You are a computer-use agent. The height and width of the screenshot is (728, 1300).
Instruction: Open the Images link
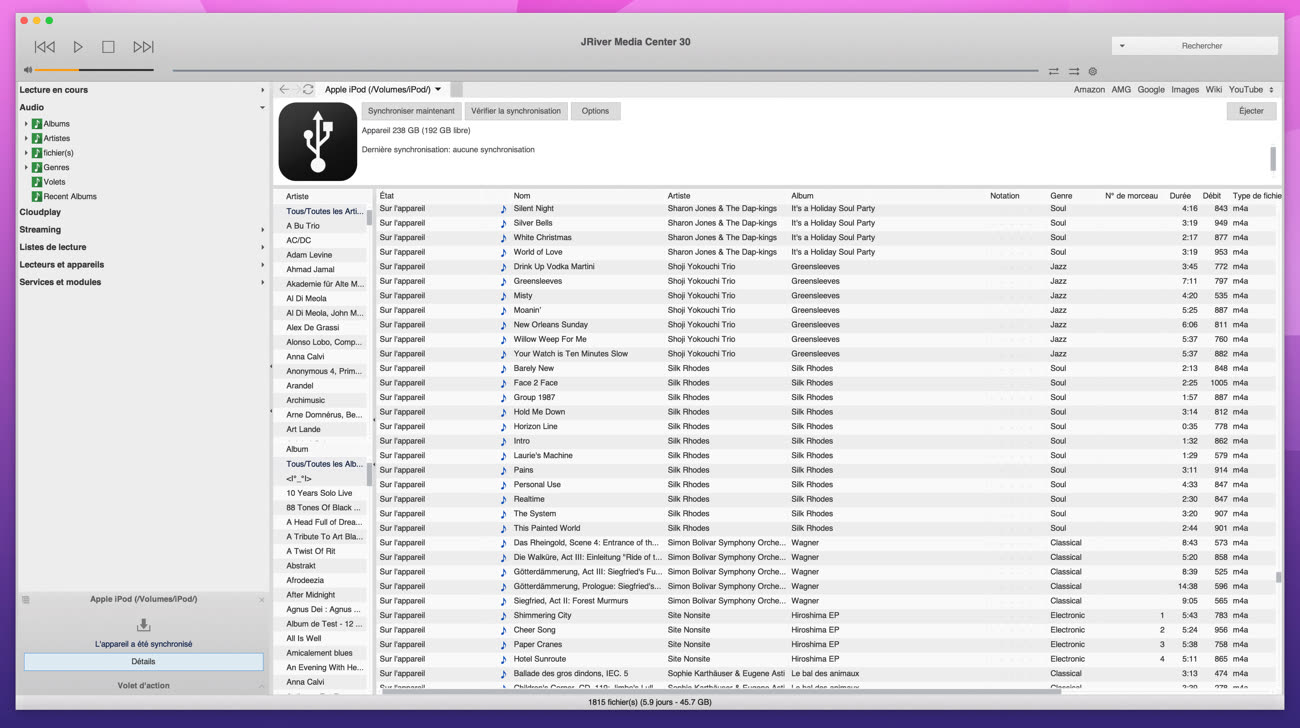pyautogui.click(x=1185, y=90)
